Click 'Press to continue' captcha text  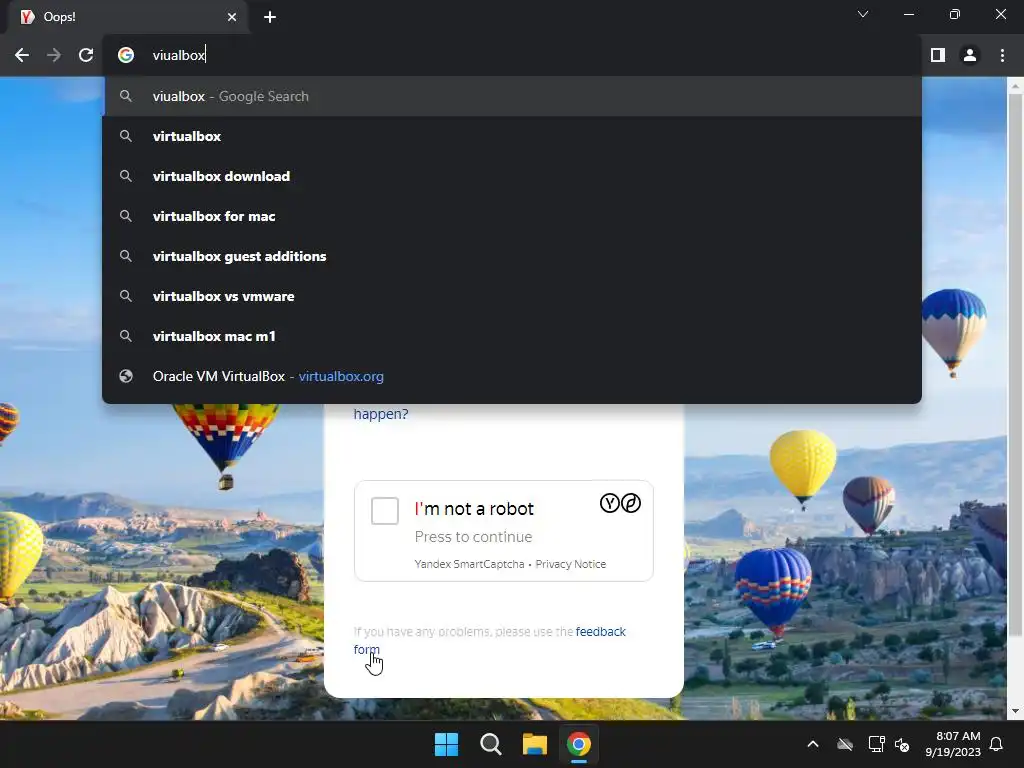(473, 537)
